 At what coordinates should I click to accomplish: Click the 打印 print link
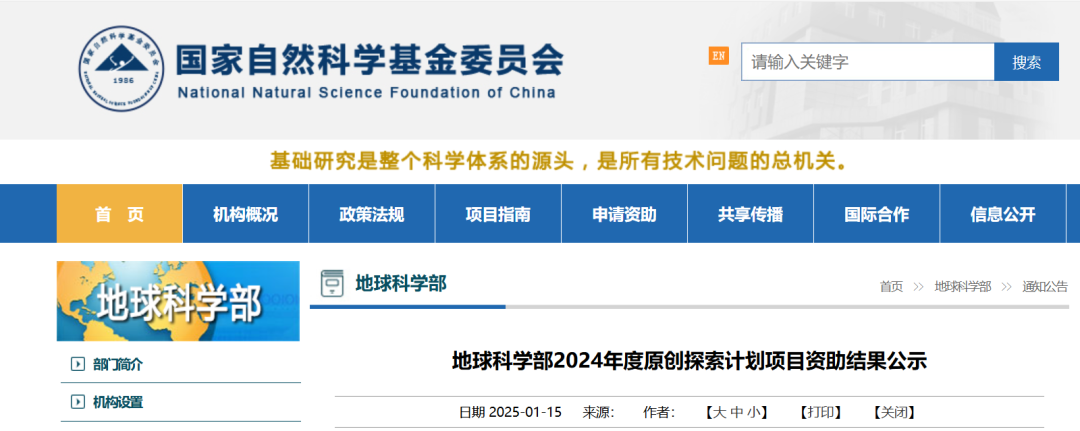click(x=821, y=412)
